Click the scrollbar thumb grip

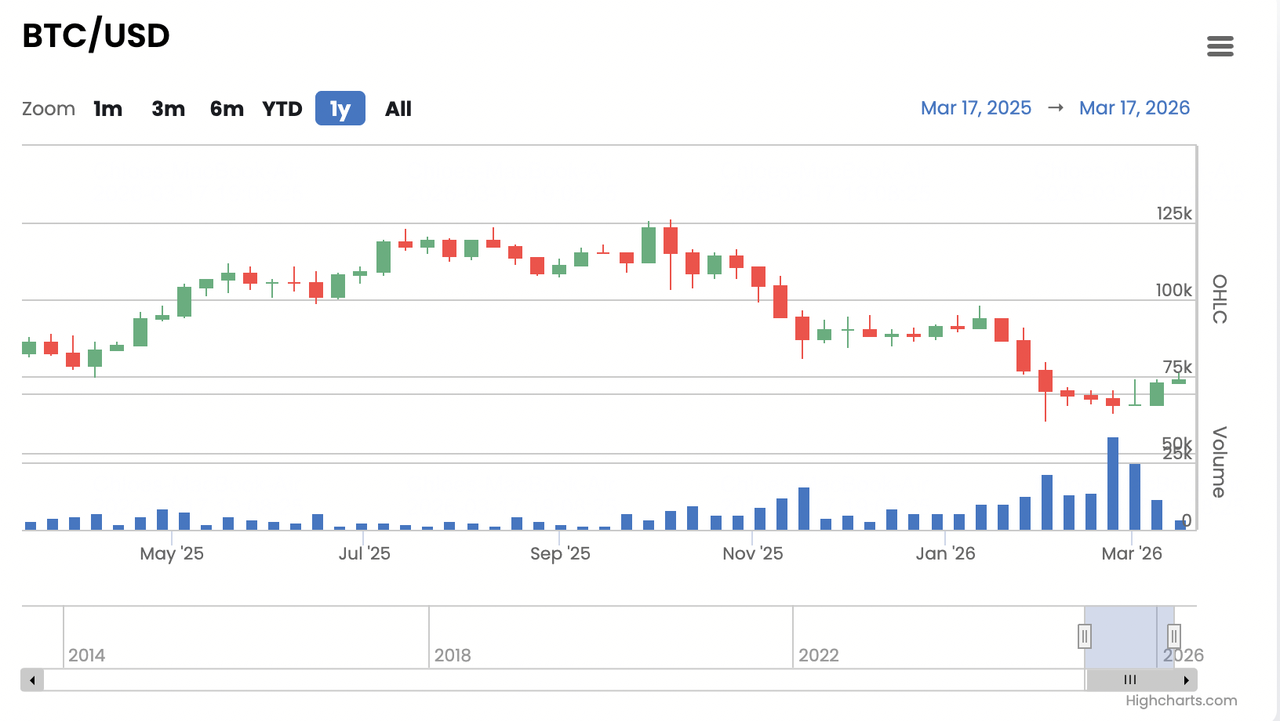point(1130,680)
